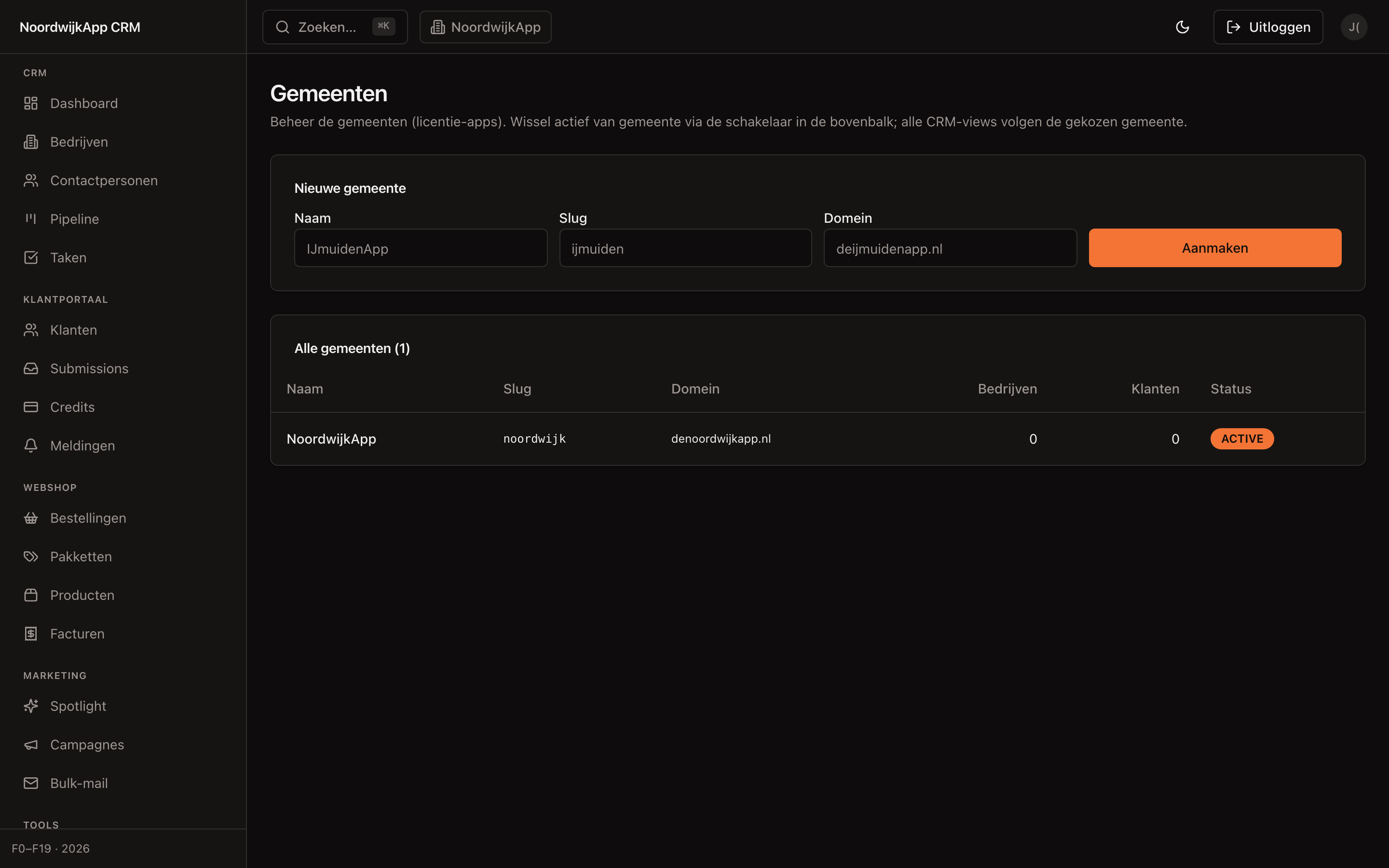Navigate to Pakketten

click(x=123, y=556)
